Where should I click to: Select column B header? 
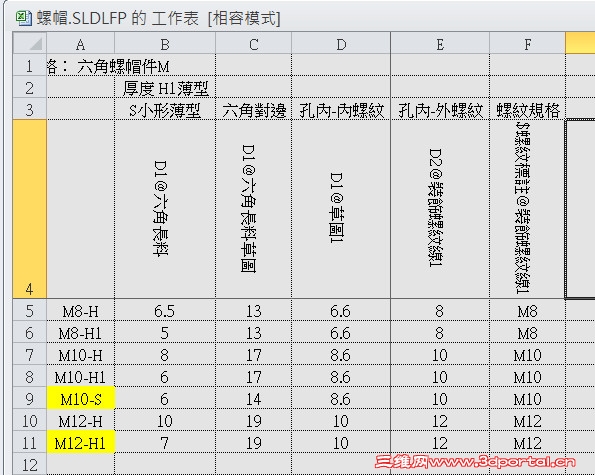(165, 43)
